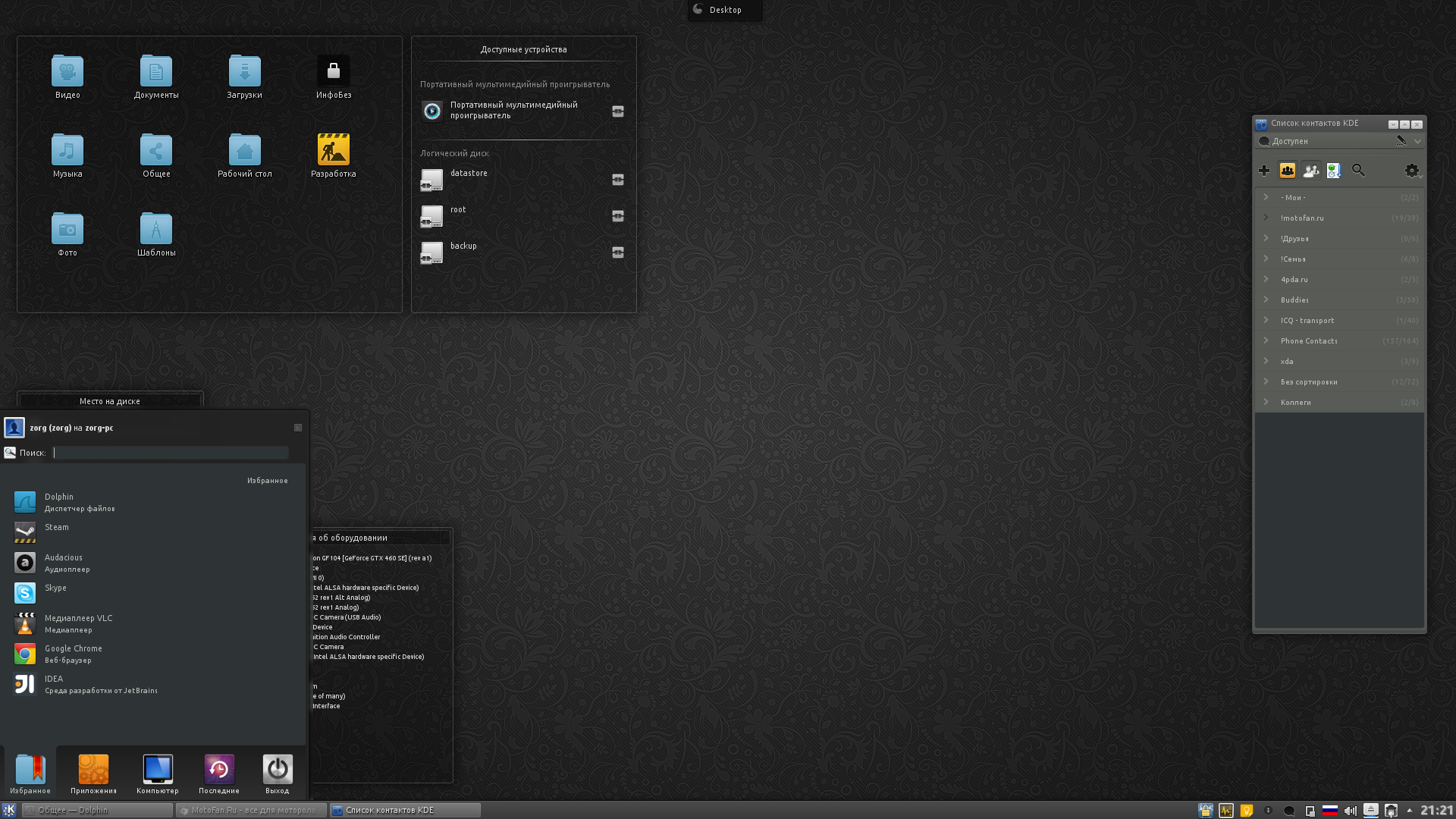Mount the root disk
This screenshot has width=1456, height=819.
618,216
